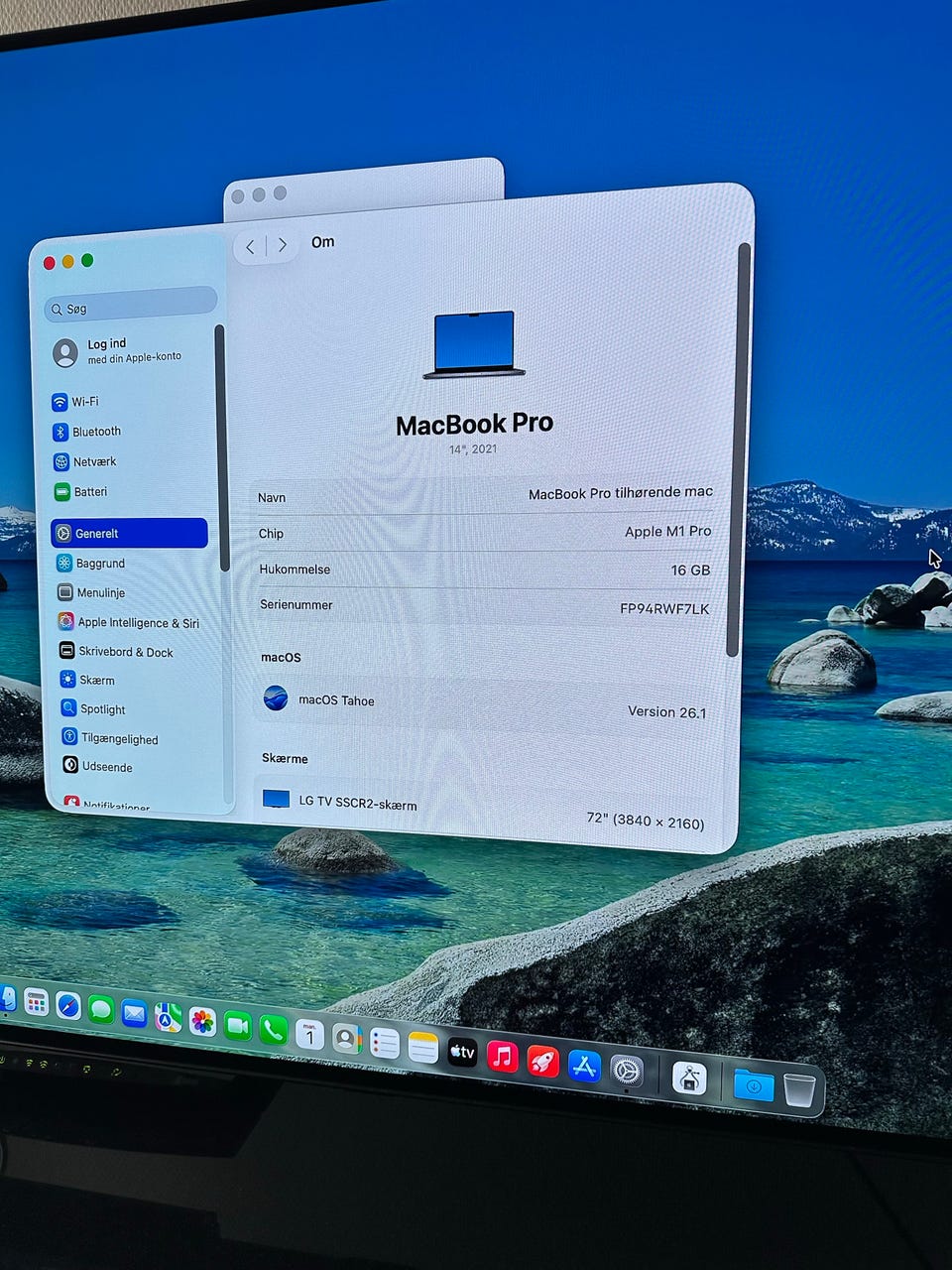952x1270 pixels.
Task: Select Udseende in the settings sidebar
Action: [x=97, y=766]
